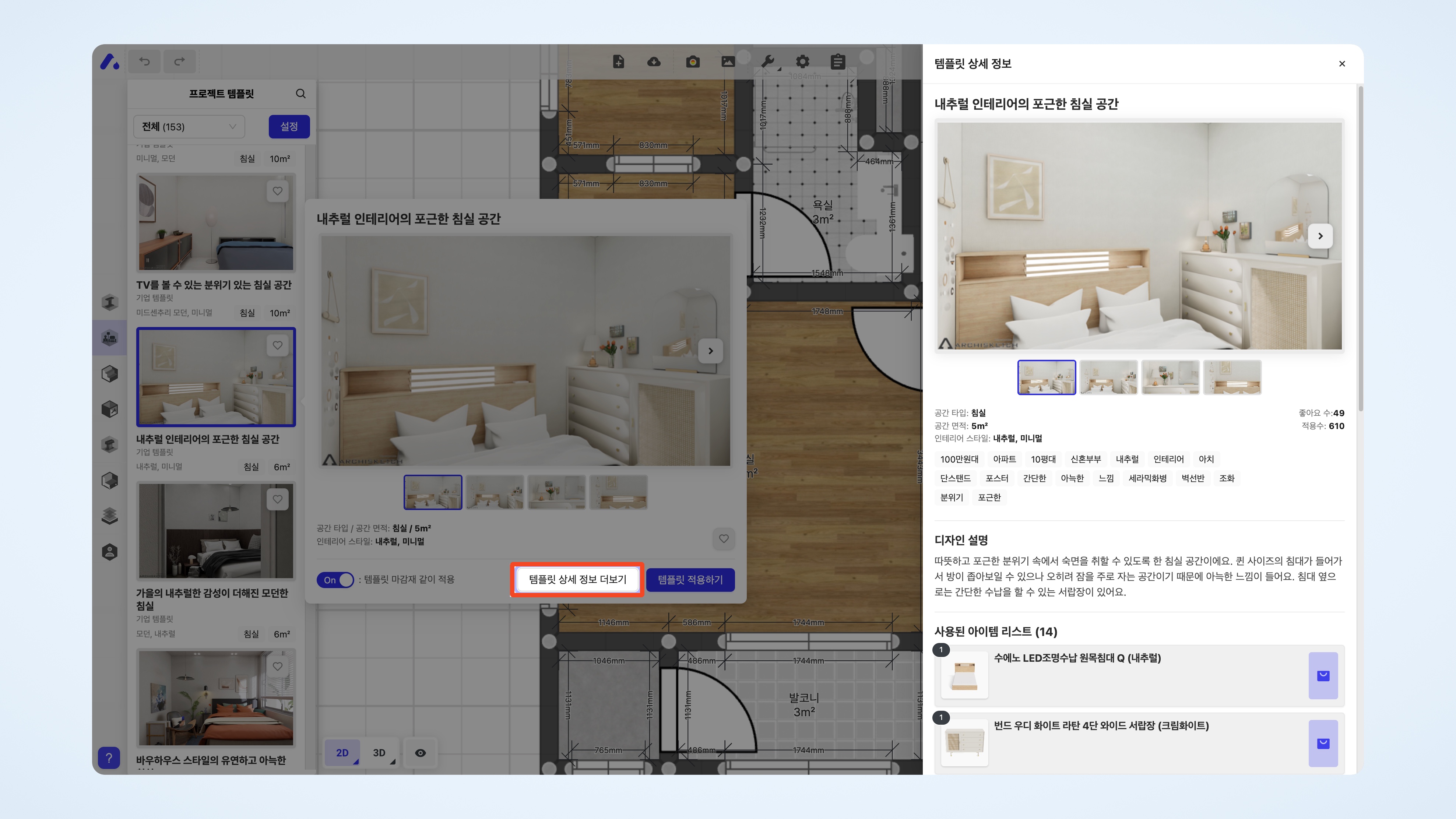Show next image in detail panel

[1320, 236]
